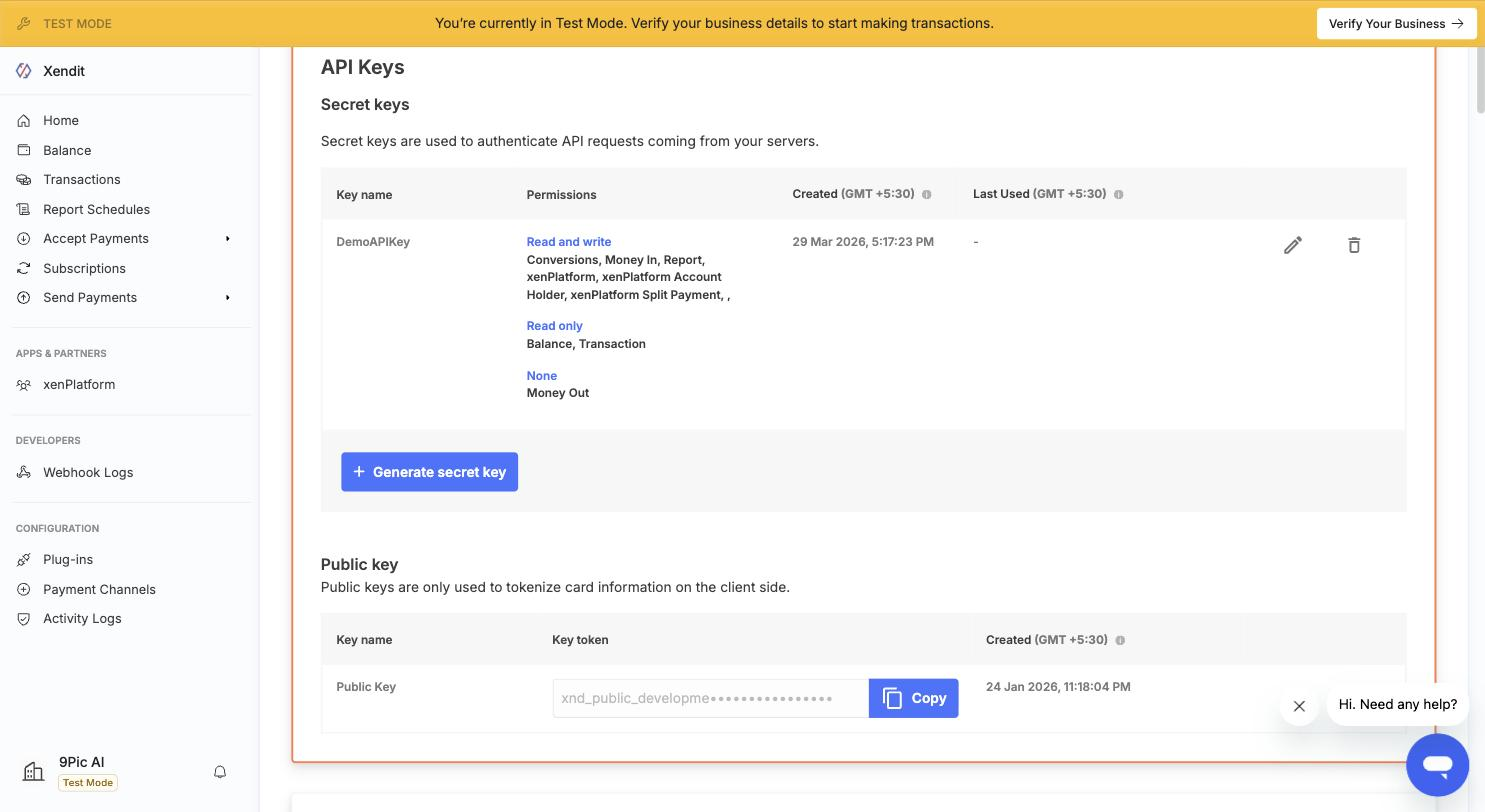This screenshot has height=812, width=1485.
Task: Click the Report Schedules icon
Action: (24, 209)
